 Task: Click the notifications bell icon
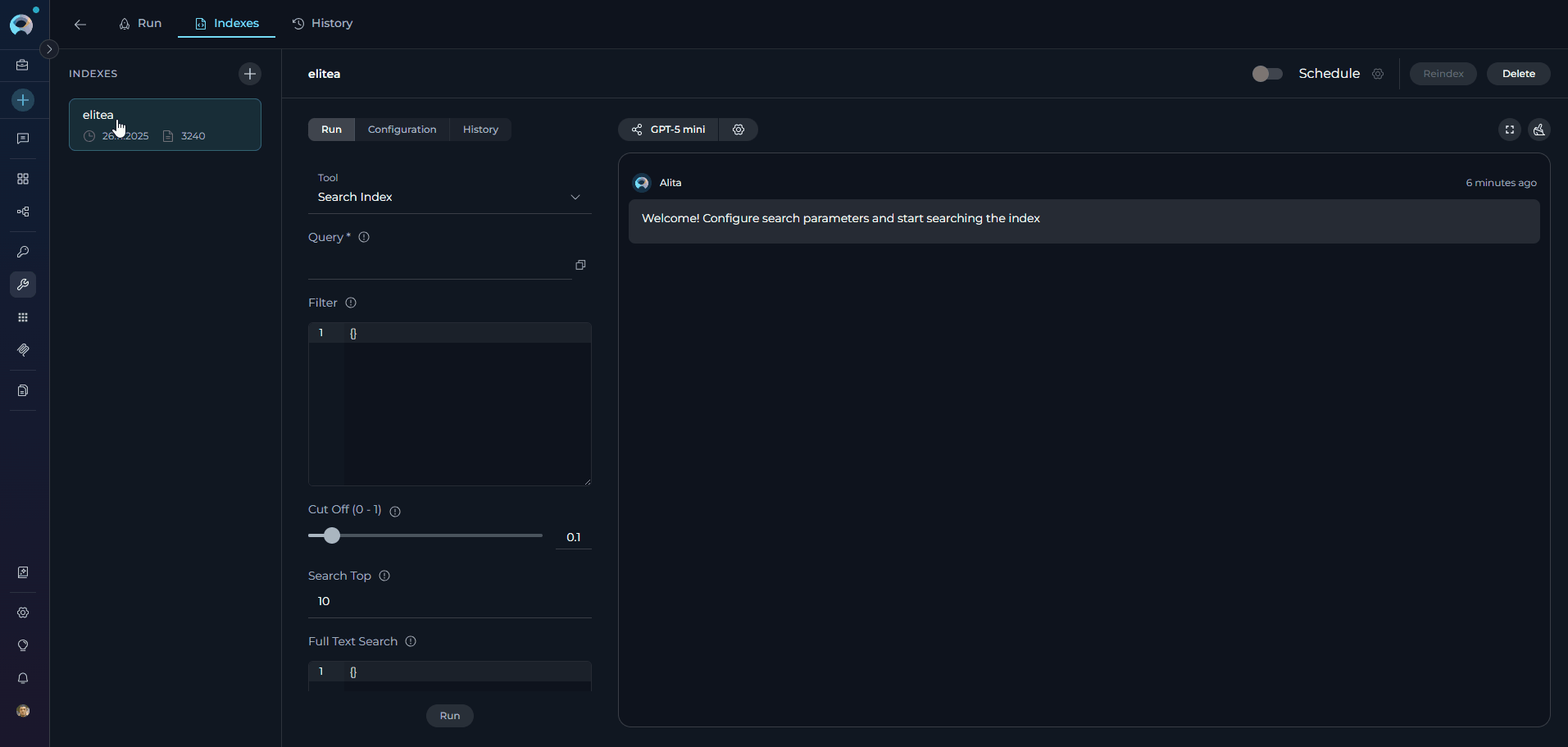22,678
